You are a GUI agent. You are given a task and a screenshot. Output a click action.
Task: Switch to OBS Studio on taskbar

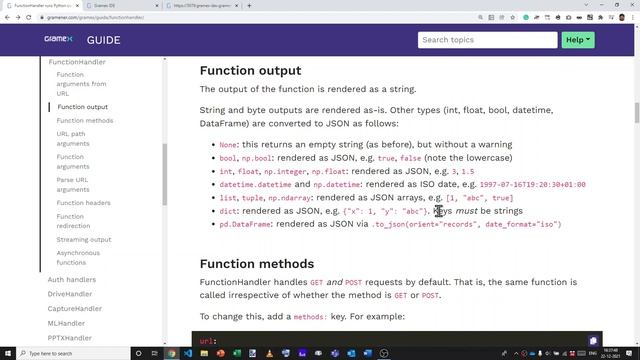(x=384, y=353)
